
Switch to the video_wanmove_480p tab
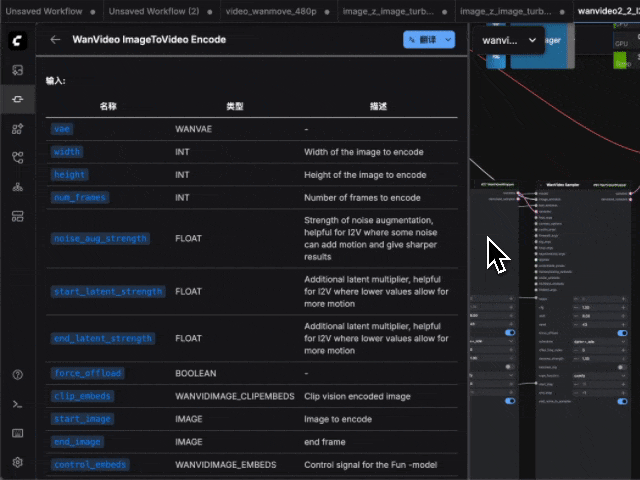[x=278, y=11]
